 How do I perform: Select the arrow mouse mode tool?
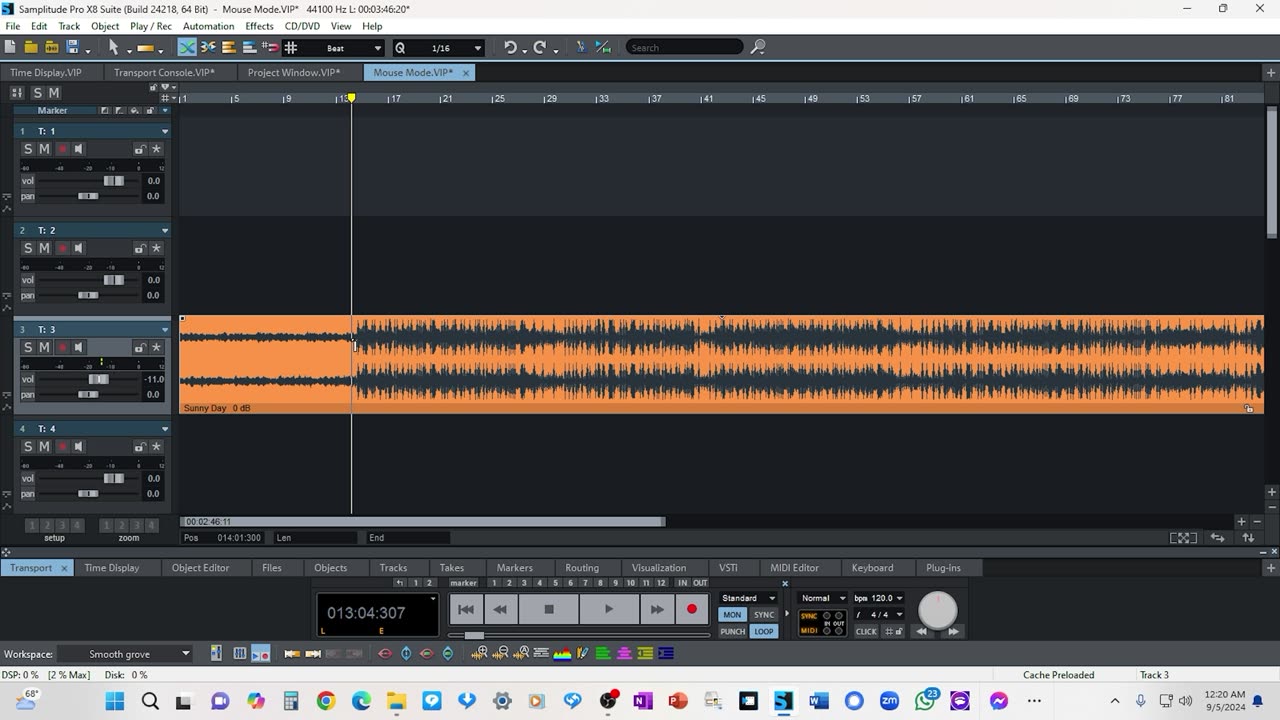click(x=113, y=47)
